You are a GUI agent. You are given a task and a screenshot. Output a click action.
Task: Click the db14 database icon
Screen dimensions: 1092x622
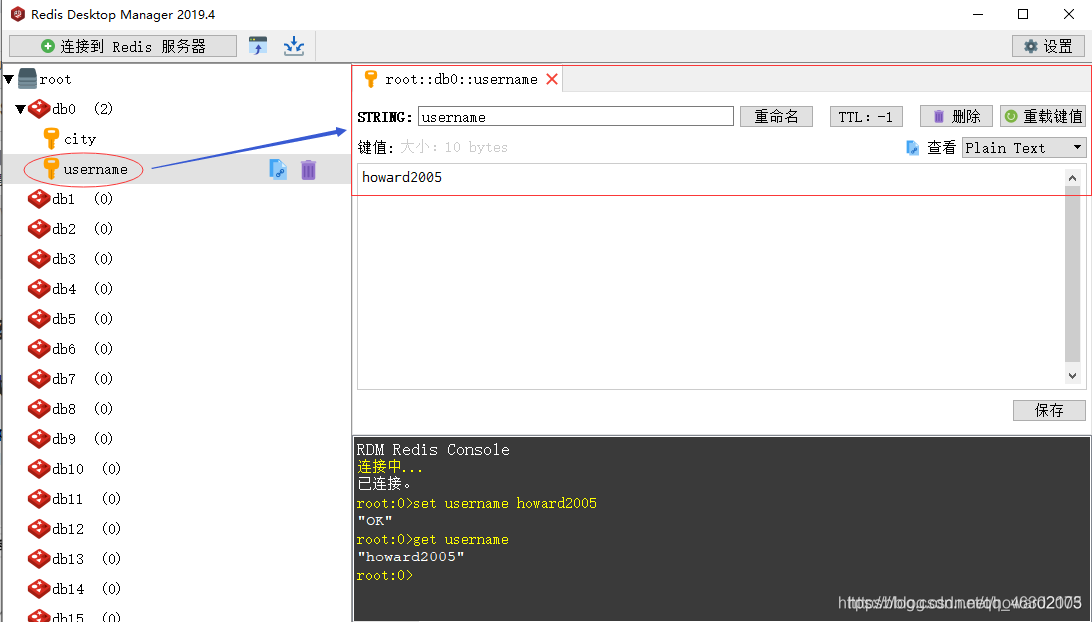39,589
